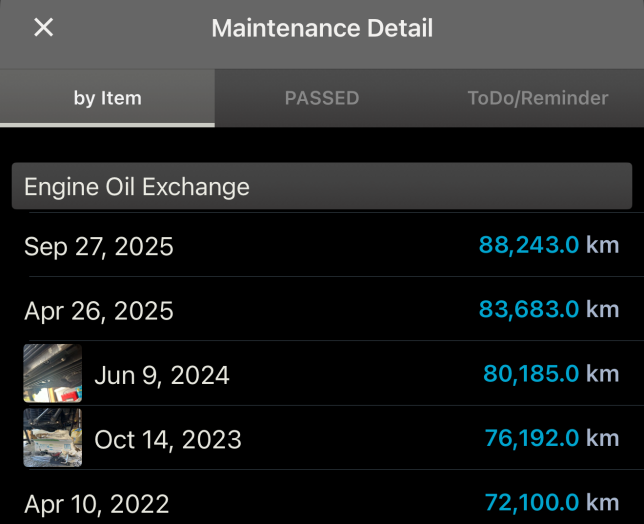Tap km unit next to 72,100.0
Screen dimensions: 644x524
tap(603, 502)
